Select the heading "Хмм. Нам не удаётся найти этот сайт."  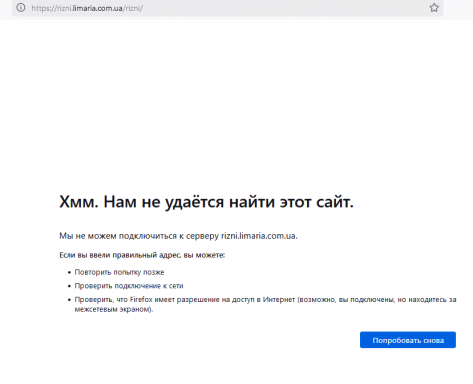[206, 202]
